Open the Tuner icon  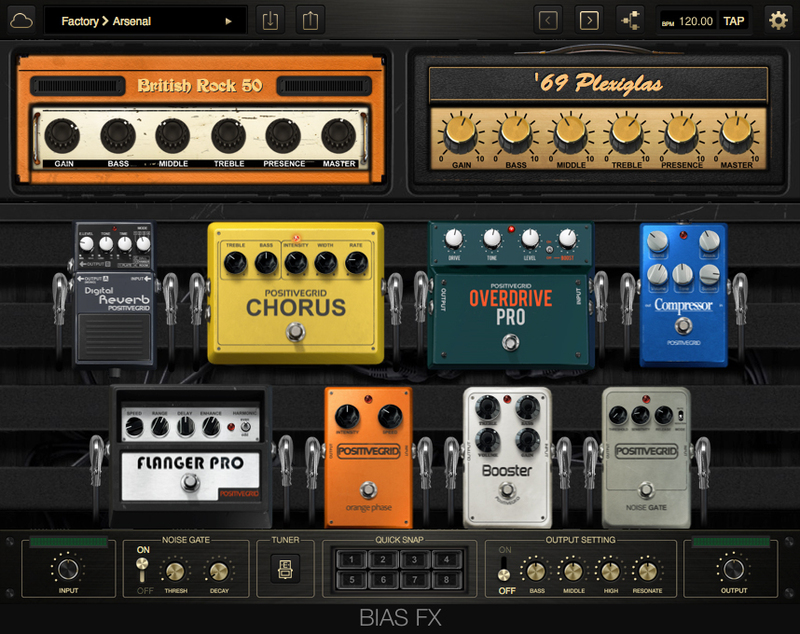tap(285, 569)
